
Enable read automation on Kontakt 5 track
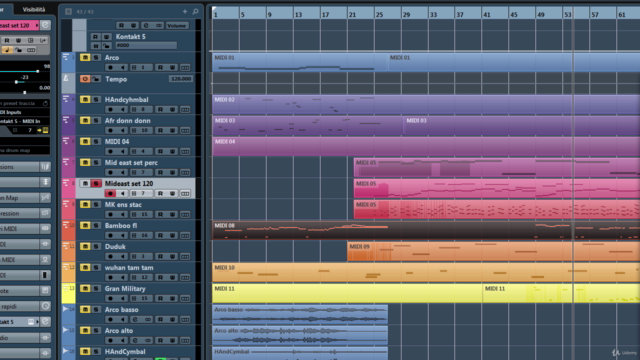click(95, 36)
